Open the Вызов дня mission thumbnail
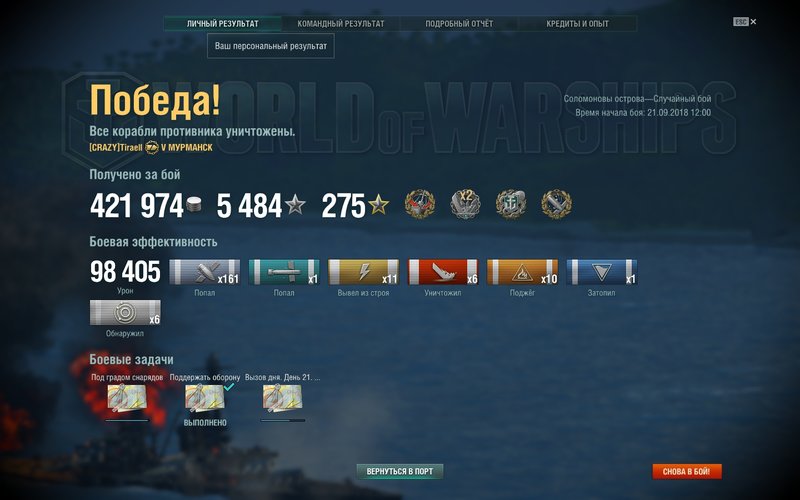The image size is (800, 500). (x=283, y=398)
